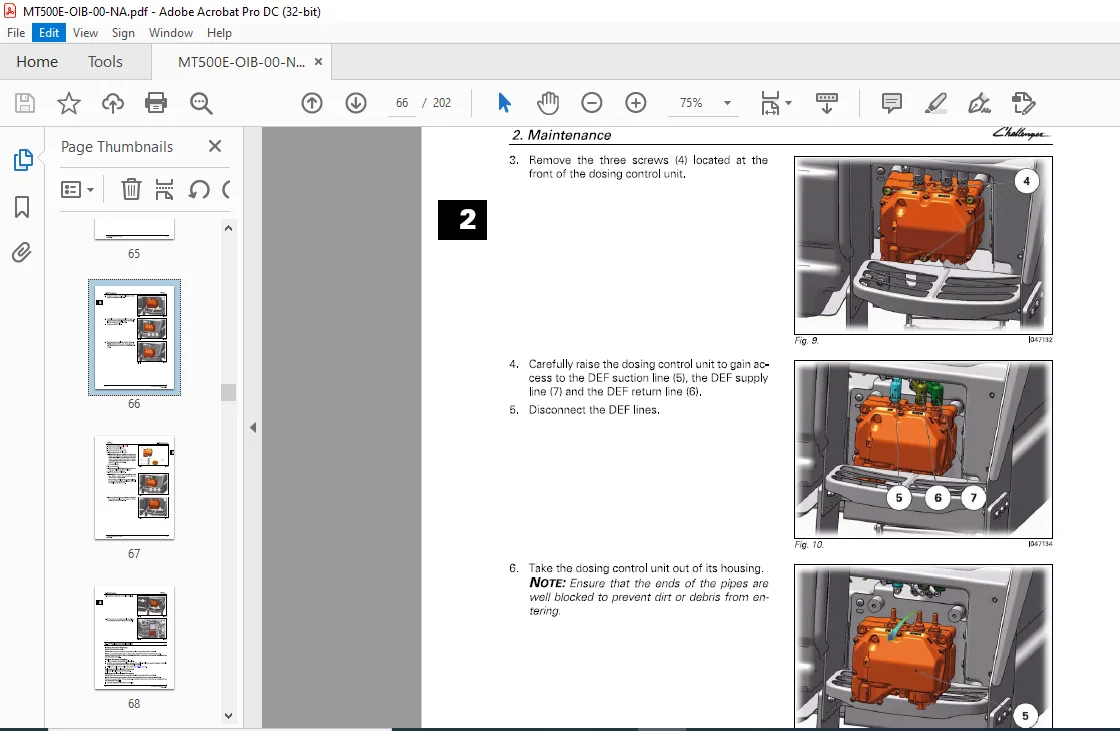Image resolution: width=1120 pixels, height=731 pixels.
Task: Open Bookmarks panel icon
Action: (x=22, y=207)
